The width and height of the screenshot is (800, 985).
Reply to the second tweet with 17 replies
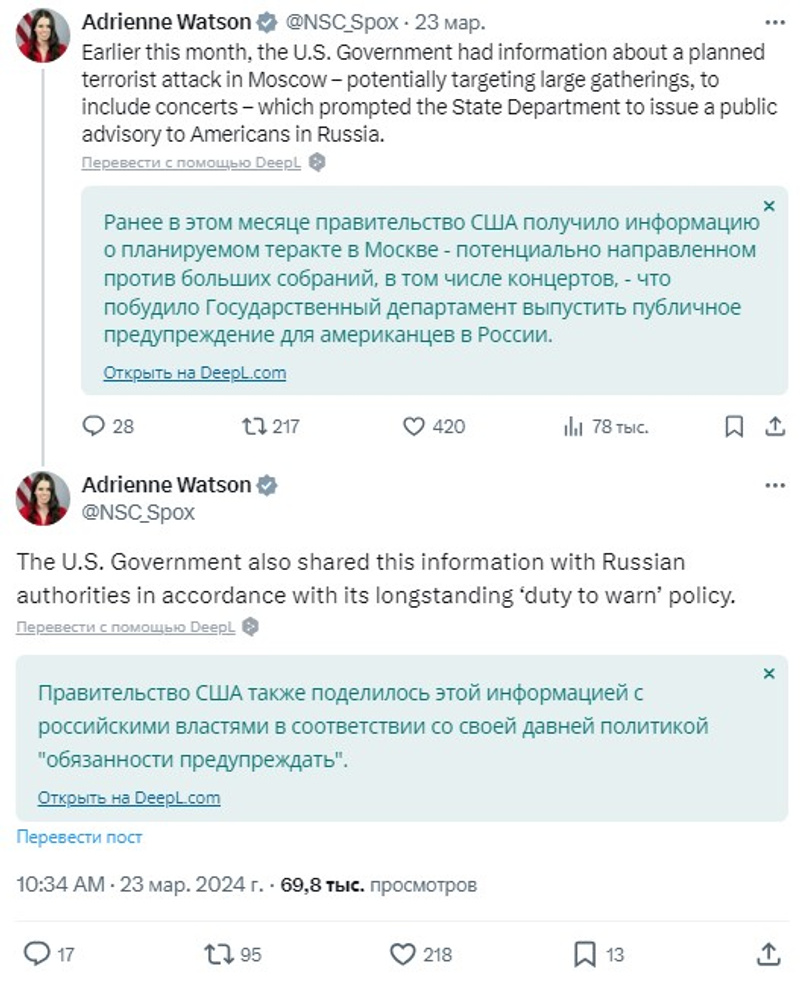(x=36, y=954)
